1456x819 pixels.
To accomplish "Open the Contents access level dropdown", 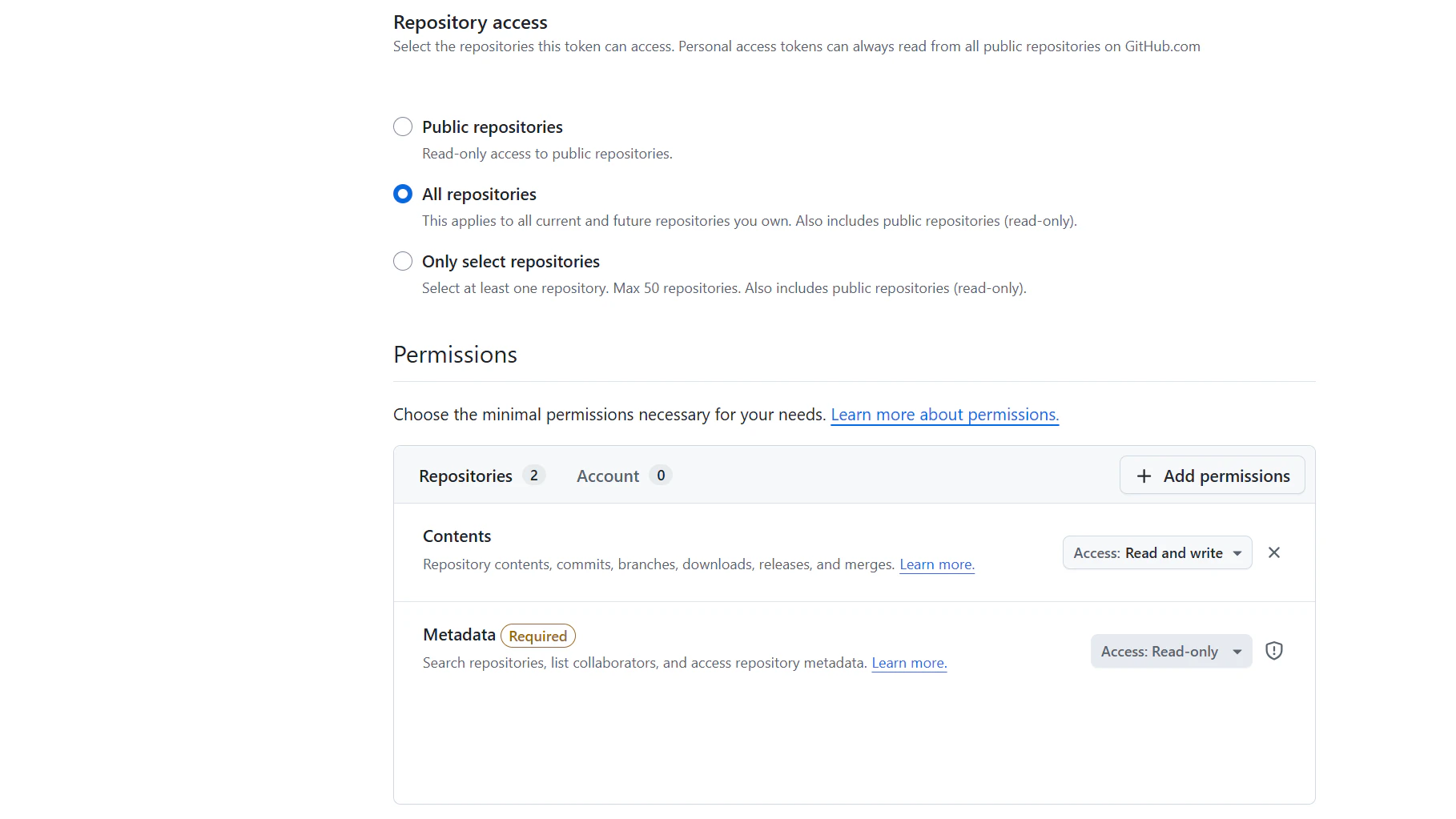I will (1157, 552).
